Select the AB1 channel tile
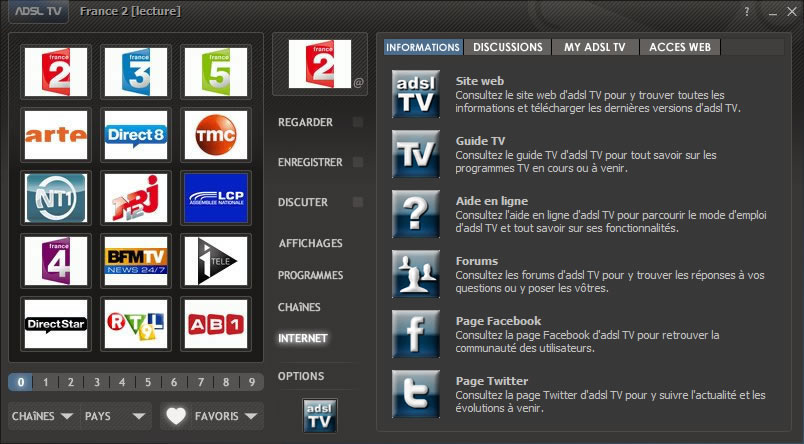The image size is (804, 444). (216, 324)
